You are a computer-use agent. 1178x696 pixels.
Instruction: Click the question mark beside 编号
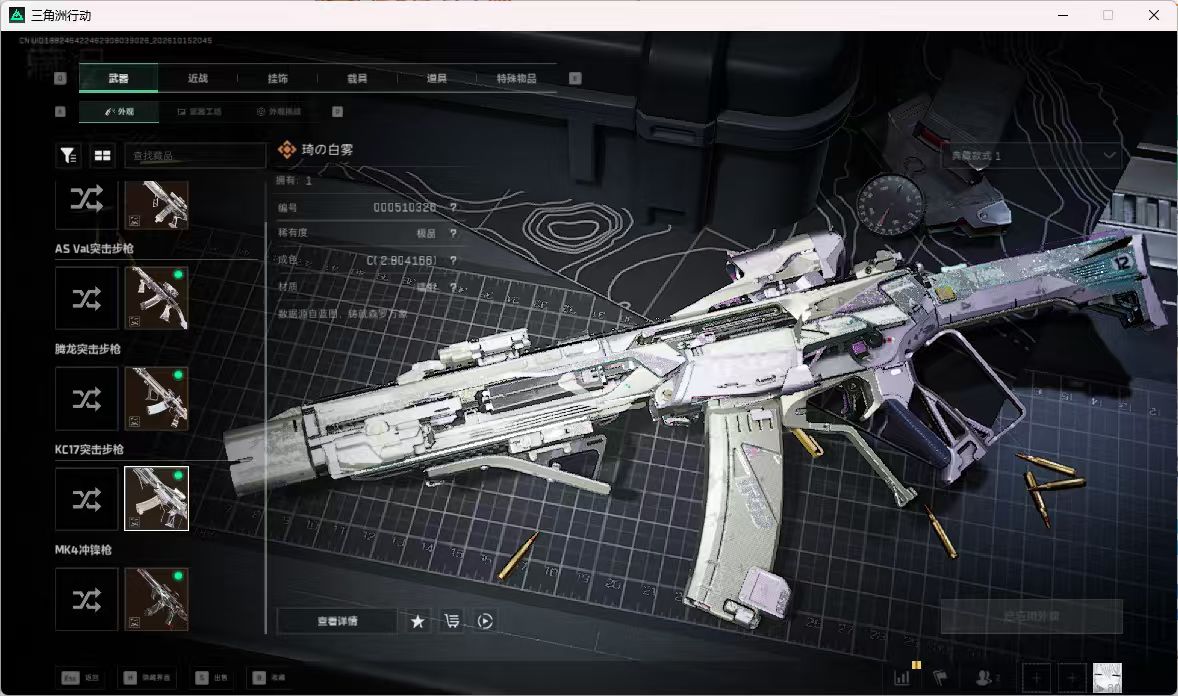tap(453, 207)
